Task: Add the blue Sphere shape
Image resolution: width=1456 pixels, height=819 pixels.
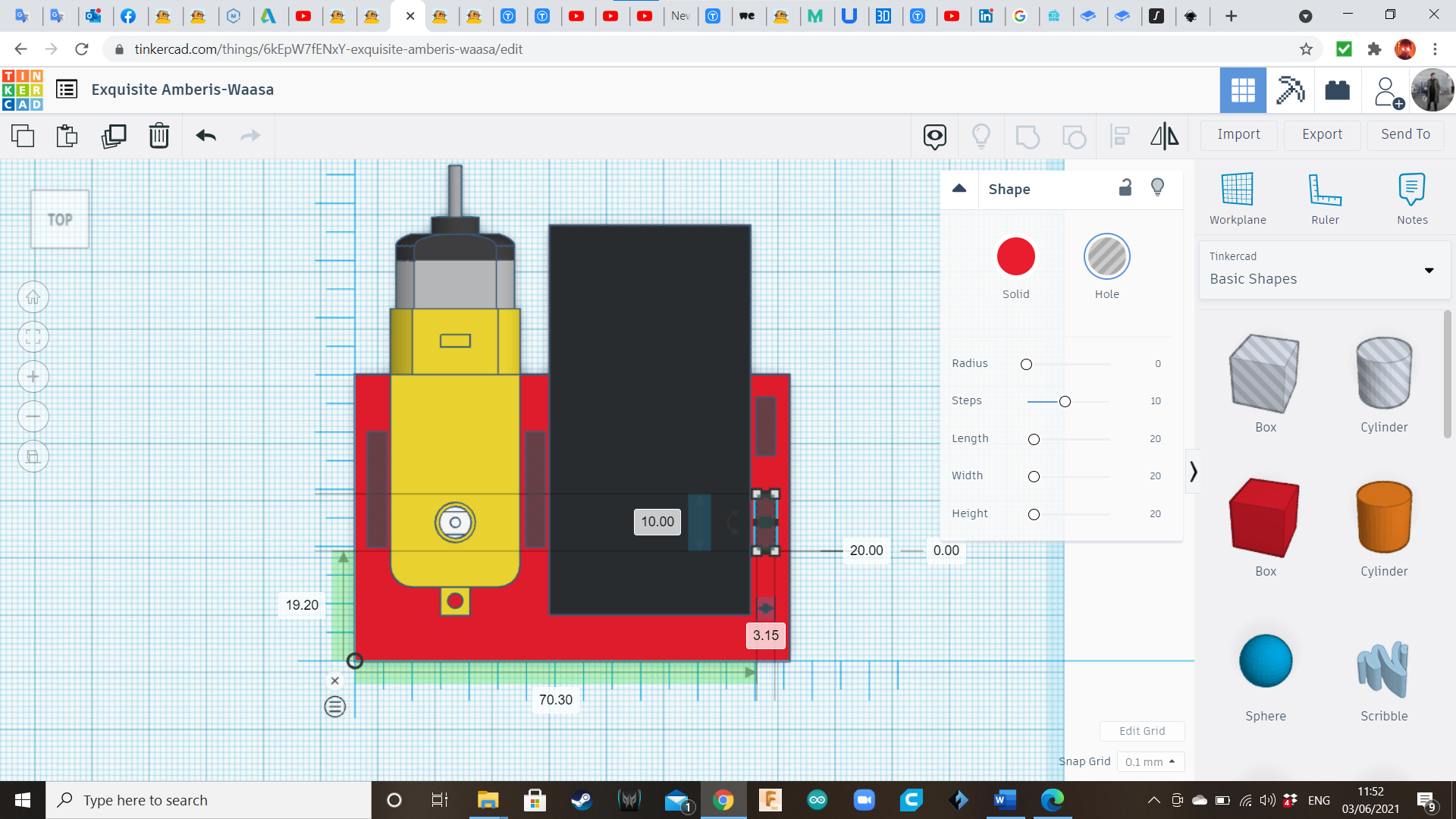Action: 1265,661
